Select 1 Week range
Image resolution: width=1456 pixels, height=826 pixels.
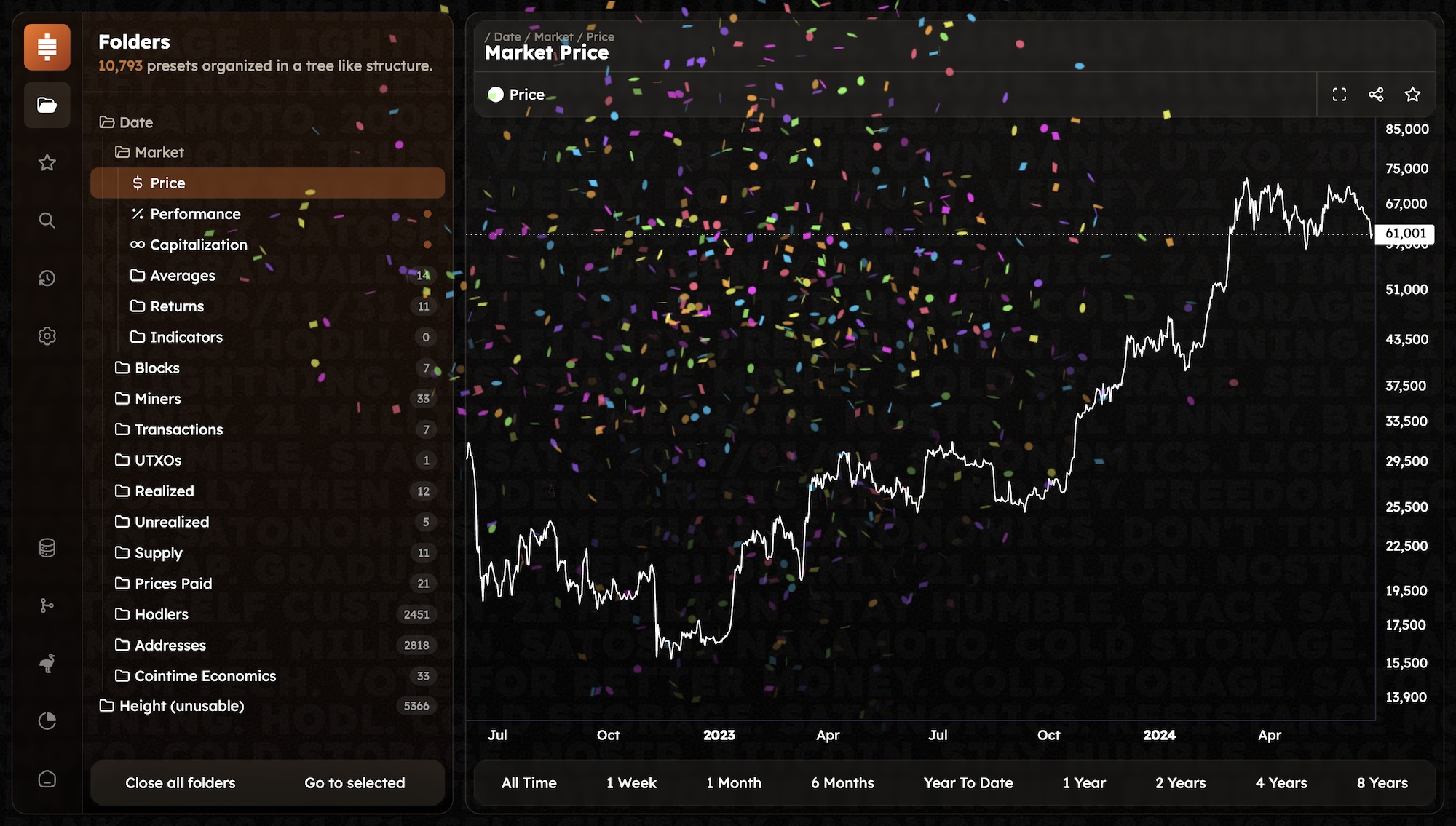631,783
